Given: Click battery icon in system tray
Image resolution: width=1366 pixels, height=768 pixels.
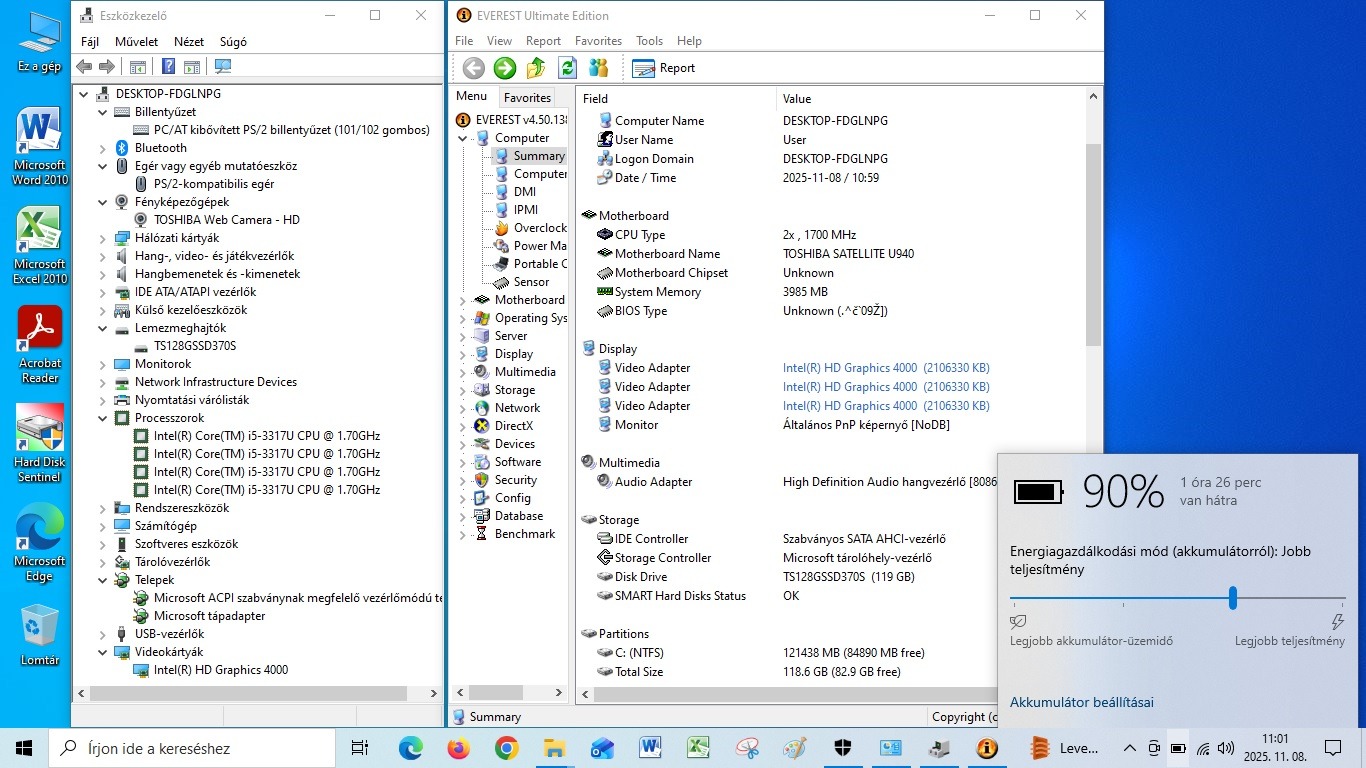Looking at the screenshot, I should (1178, 748).
